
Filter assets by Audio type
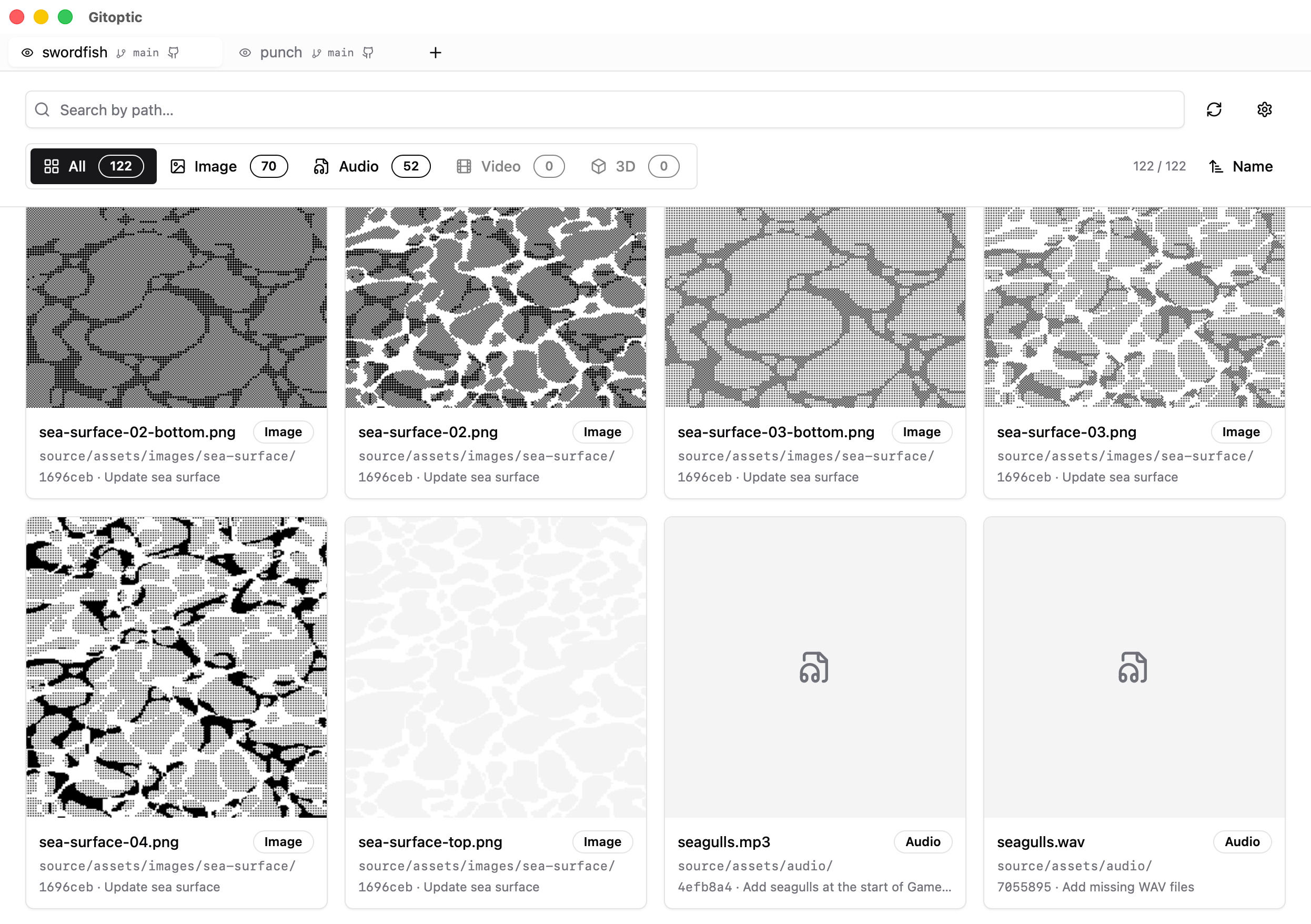[372, 166]
